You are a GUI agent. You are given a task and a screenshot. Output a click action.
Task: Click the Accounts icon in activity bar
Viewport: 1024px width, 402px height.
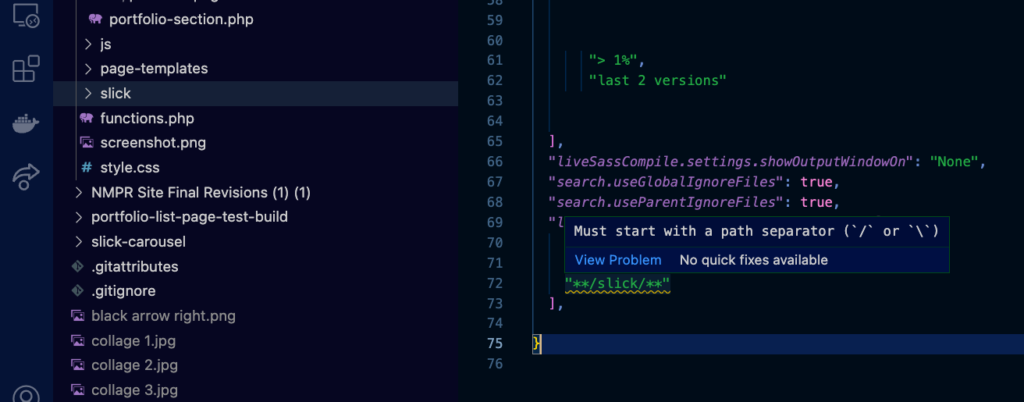pos(26,395)
